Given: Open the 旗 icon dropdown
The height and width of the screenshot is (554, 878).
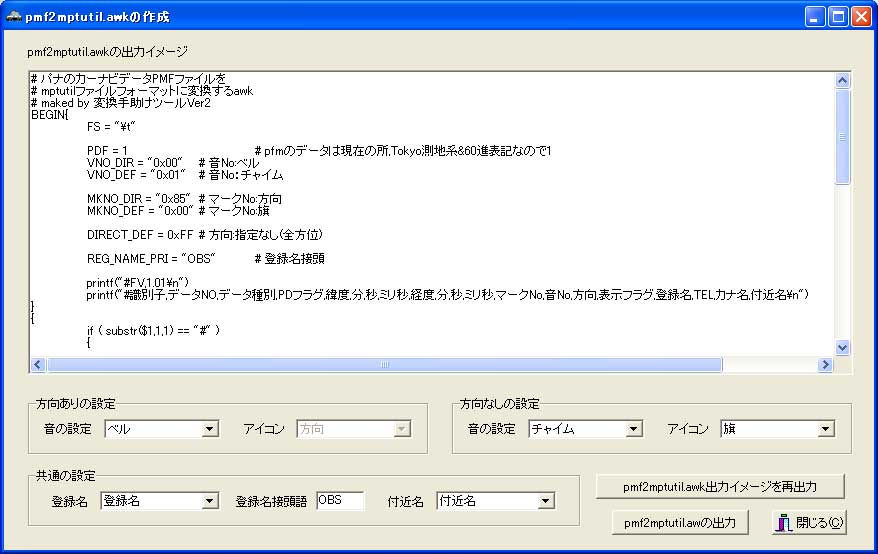Looking at the screenshot, I should coord(825,429).
